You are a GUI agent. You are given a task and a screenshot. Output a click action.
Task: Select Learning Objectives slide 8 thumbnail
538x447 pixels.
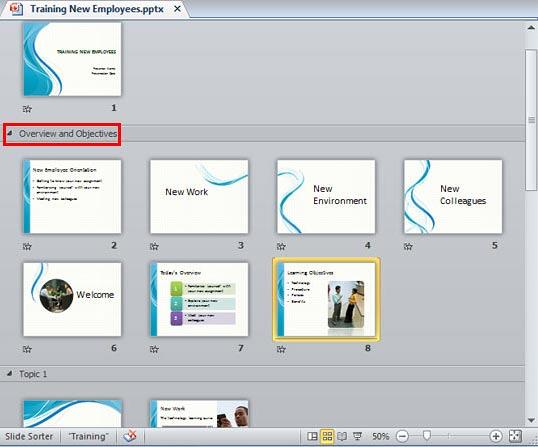(x=326, y=299)
